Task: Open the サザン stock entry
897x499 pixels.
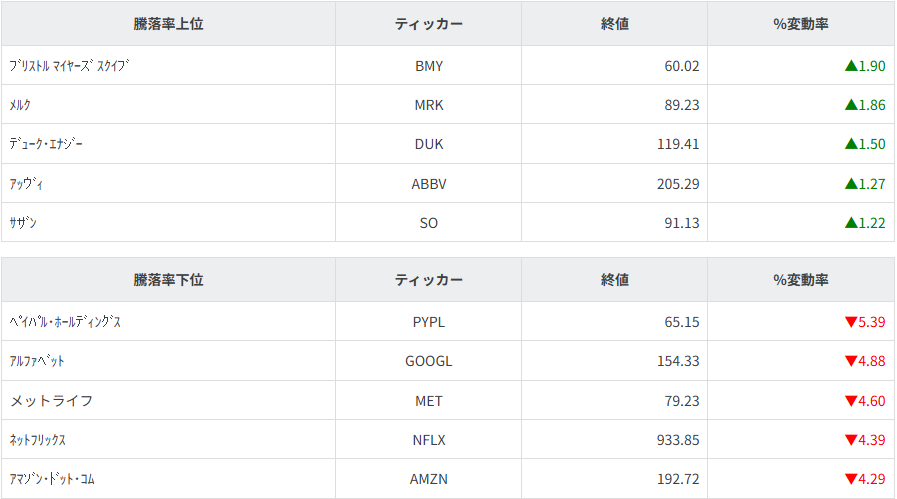Action: point(23,223)
